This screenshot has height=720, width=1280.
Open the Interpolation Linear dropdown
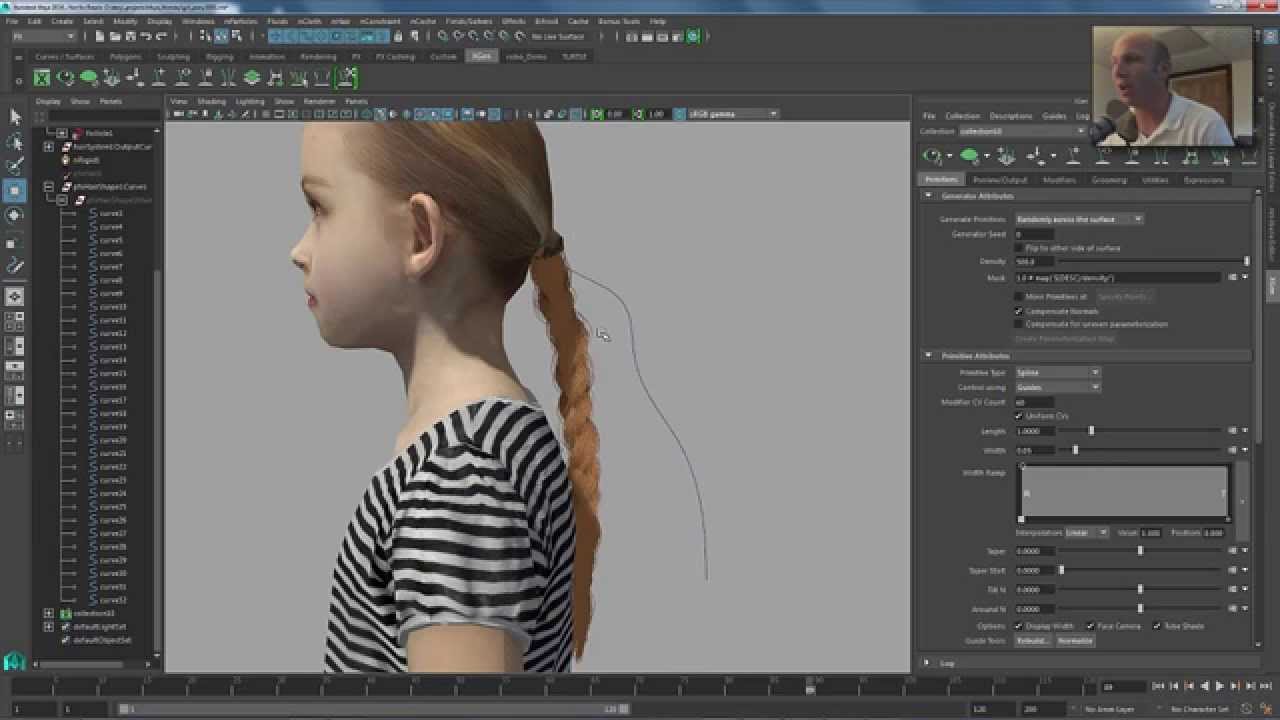coord(1086,533)
